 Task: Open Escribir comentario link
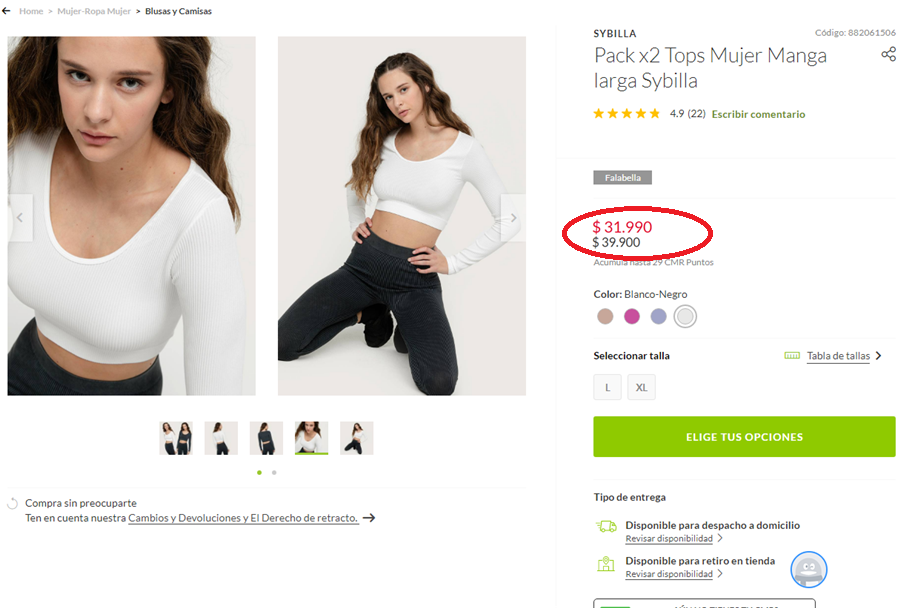point(758,114)
